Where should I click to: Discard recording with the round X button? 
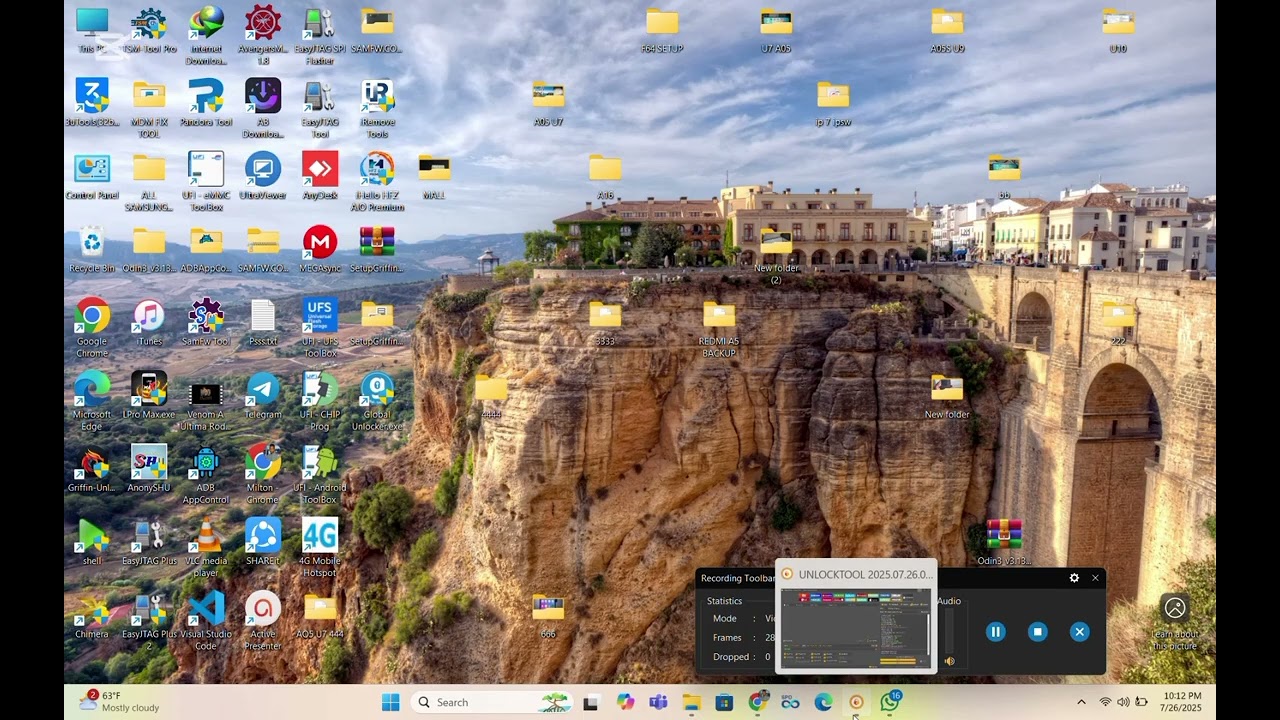(x=1079, y=631)
